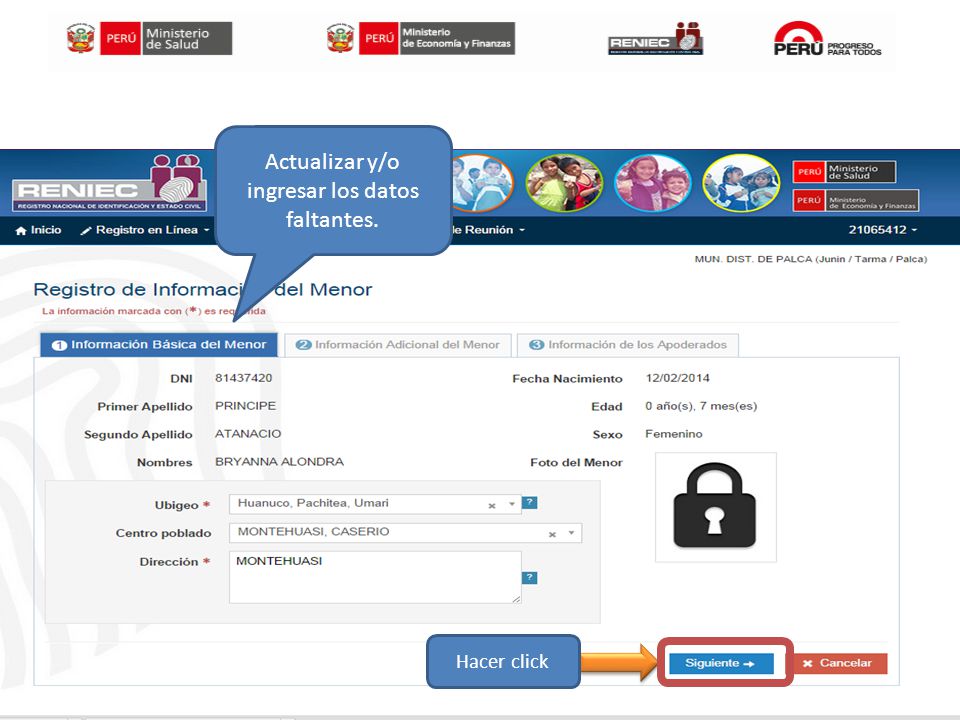Click the top Ministerio de Economía y Finanzas logo
Viewport: 960px width, 720px height.
click(420, 38)
